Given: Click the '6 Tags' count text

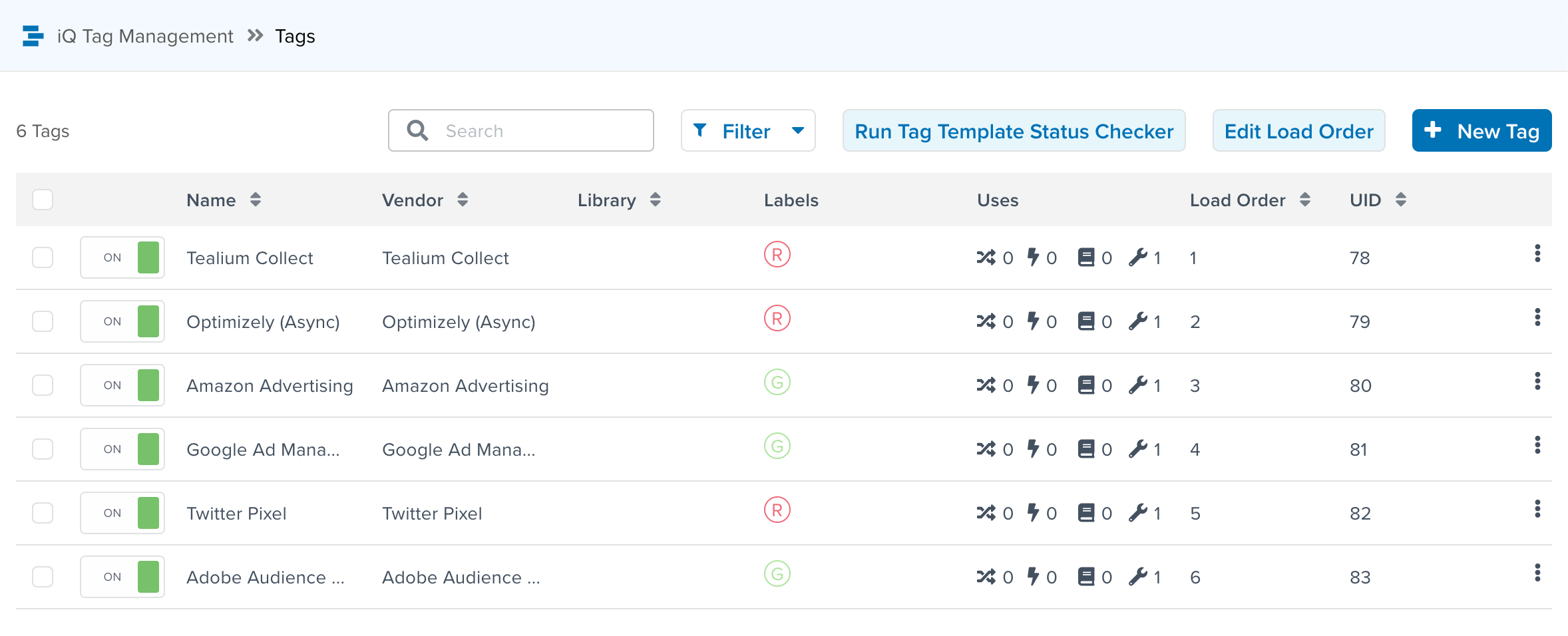Looking at the screenshot, I should click(43, 131).
